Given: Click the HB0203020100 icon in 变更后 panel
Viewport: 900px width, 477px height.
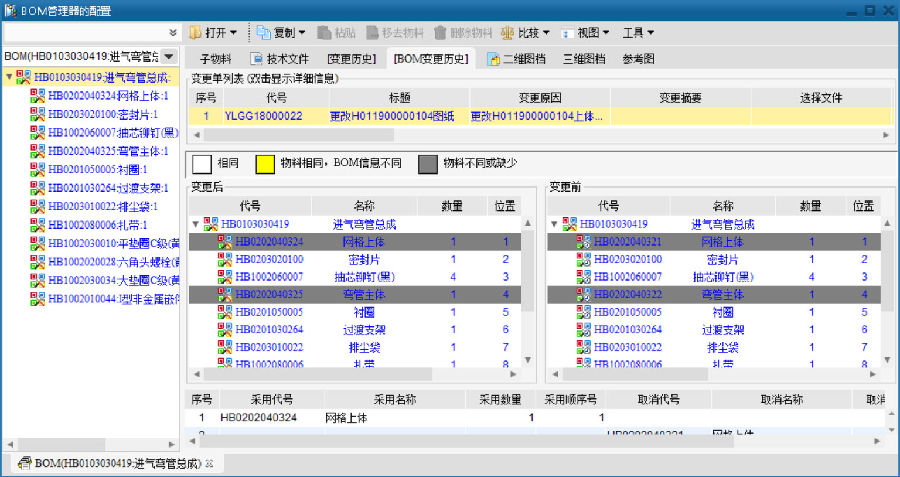Looking at the screenshot, I should pos(225,259).
